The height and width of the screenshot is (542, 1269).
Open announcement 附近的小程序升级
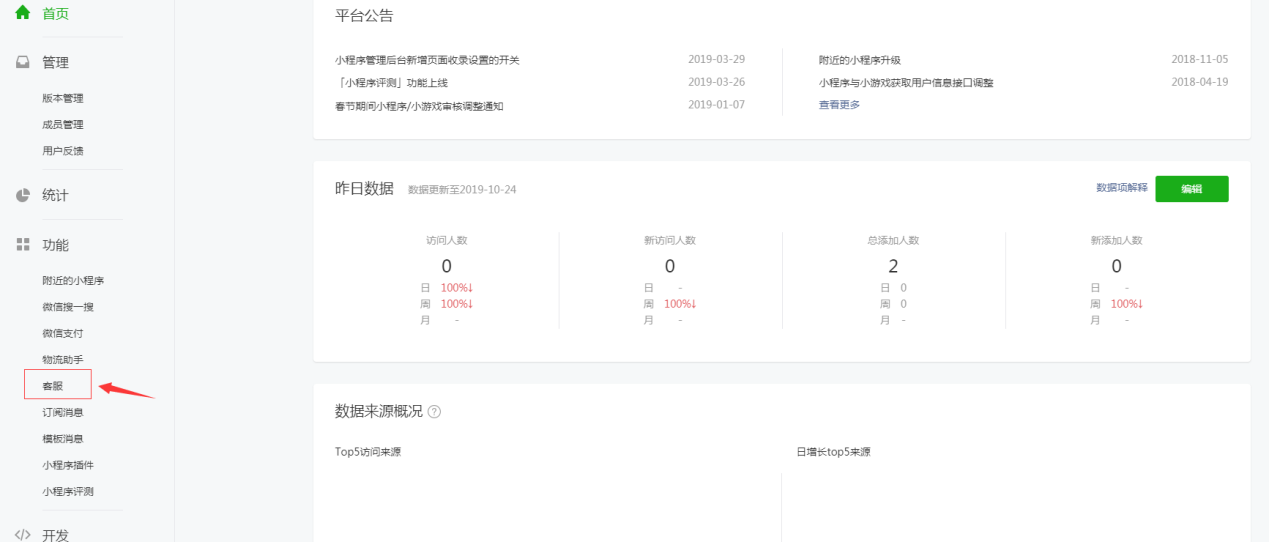(860, 60)
